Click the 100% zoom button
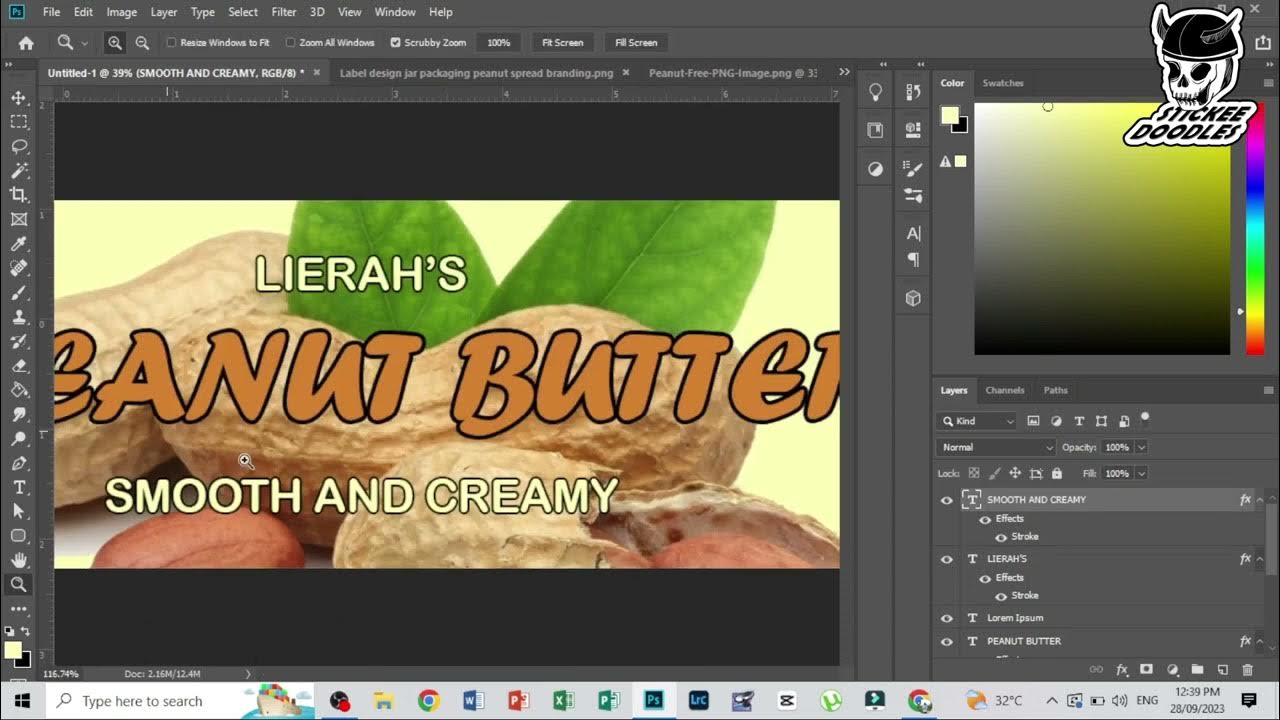This screenshot has height=720, width=1280. 498,43
